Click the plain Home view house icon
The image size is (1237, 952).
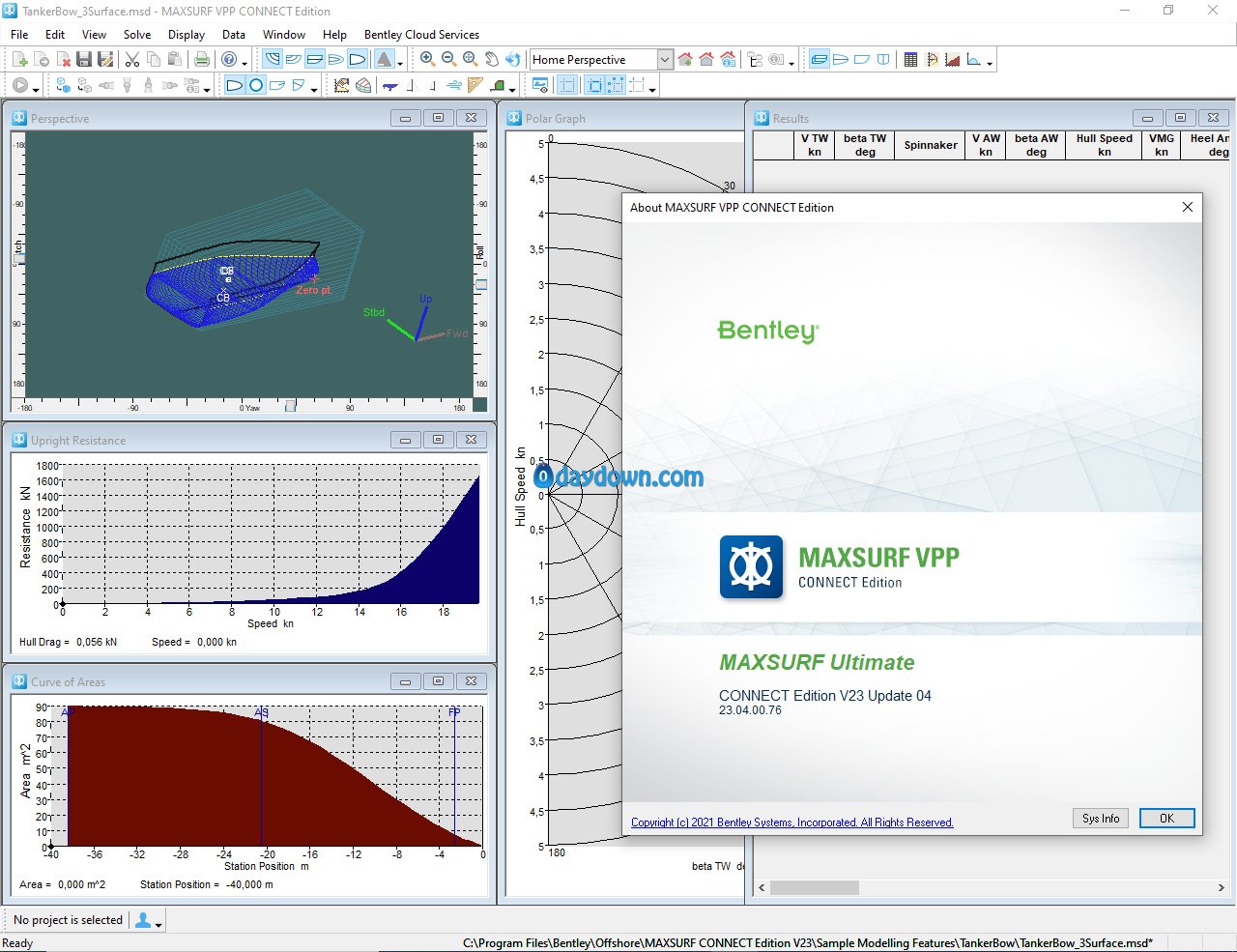(706, 59)
